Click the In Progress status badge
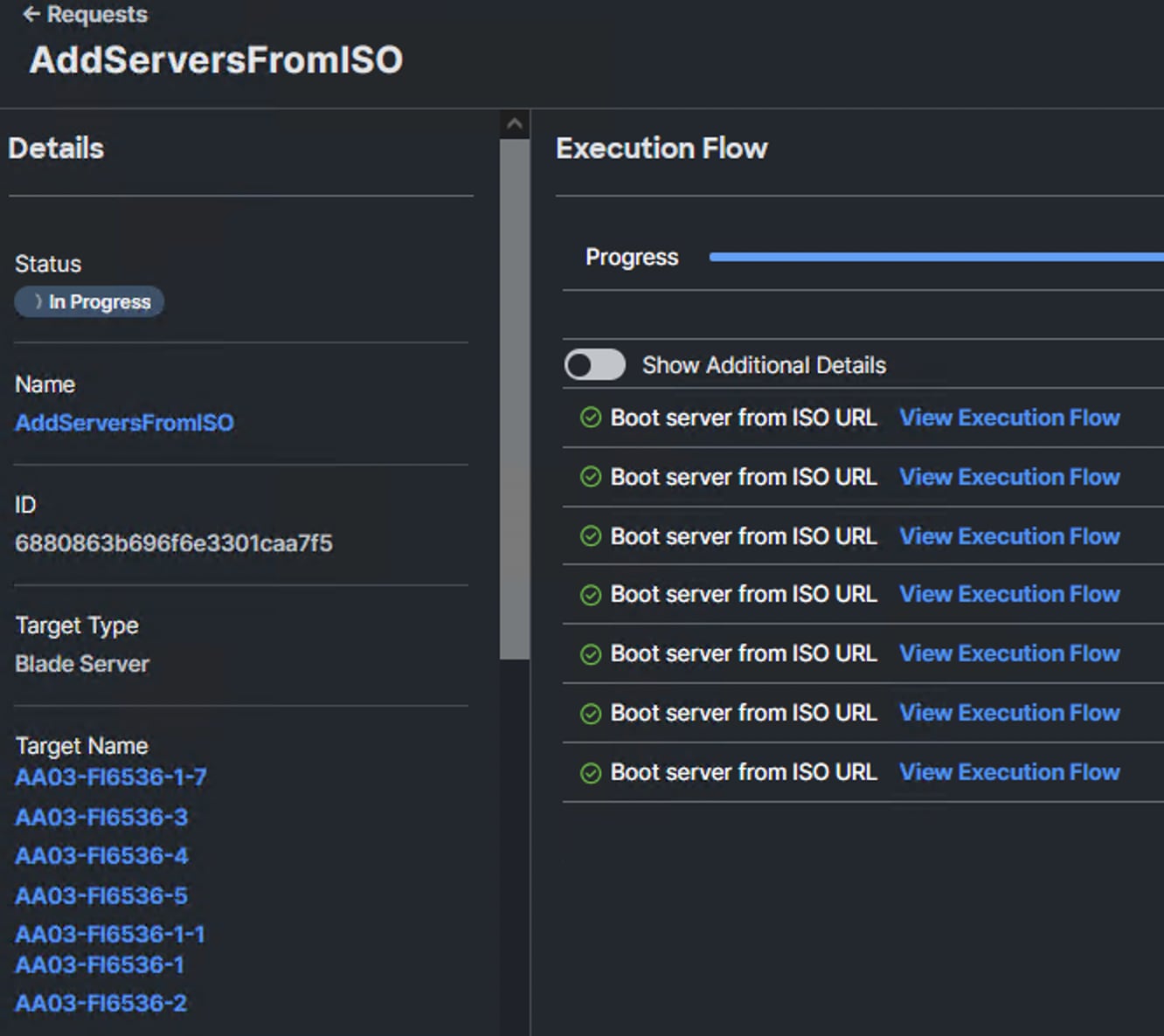1164x1036 pixels. point(90,301)
